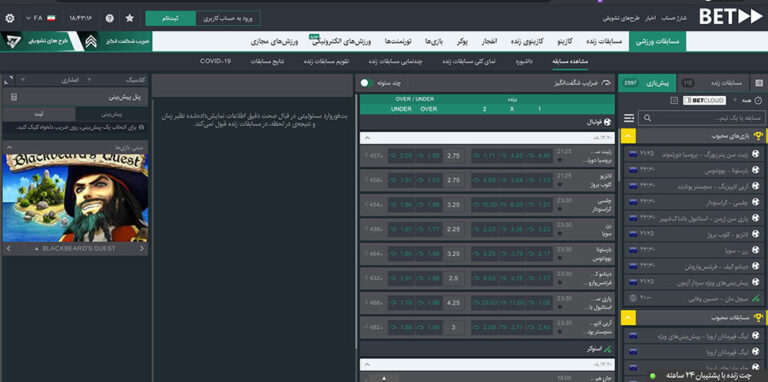768x382 pixels.
Task: Click the expand arrows icon in betslip panel
Action: click(9, 79)
